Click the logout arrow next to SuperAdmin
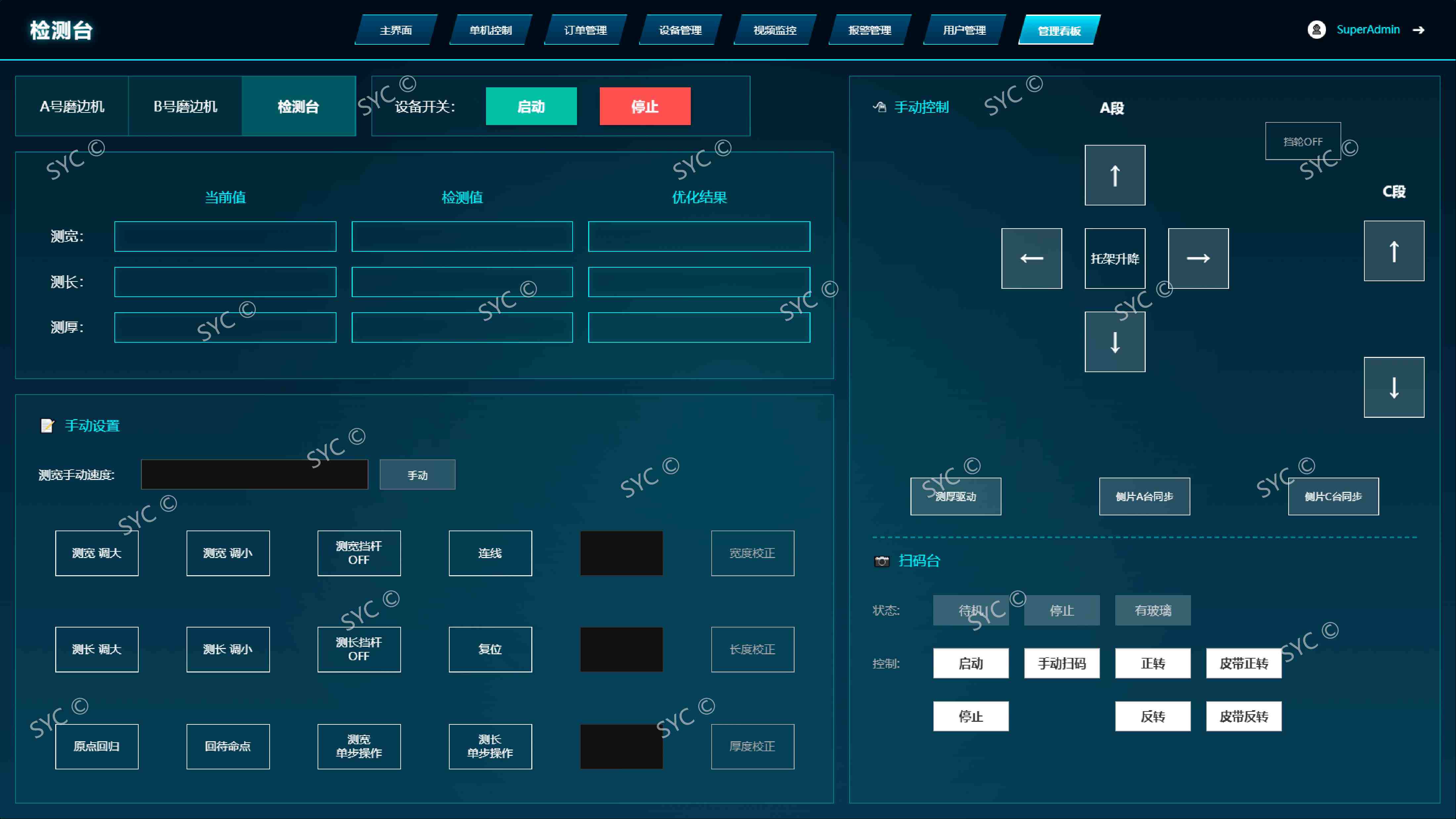 pyautogui.click(x=1418, y=30)
